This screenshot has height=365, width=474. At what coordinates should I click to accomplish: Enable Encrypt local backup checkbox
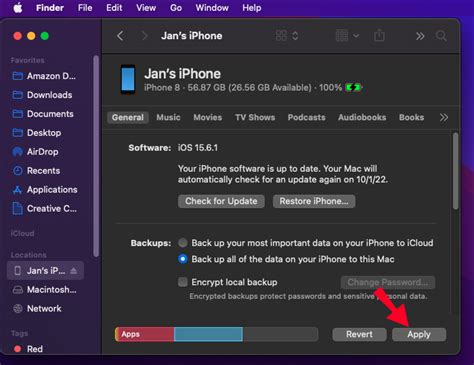[x=183, y=282]
